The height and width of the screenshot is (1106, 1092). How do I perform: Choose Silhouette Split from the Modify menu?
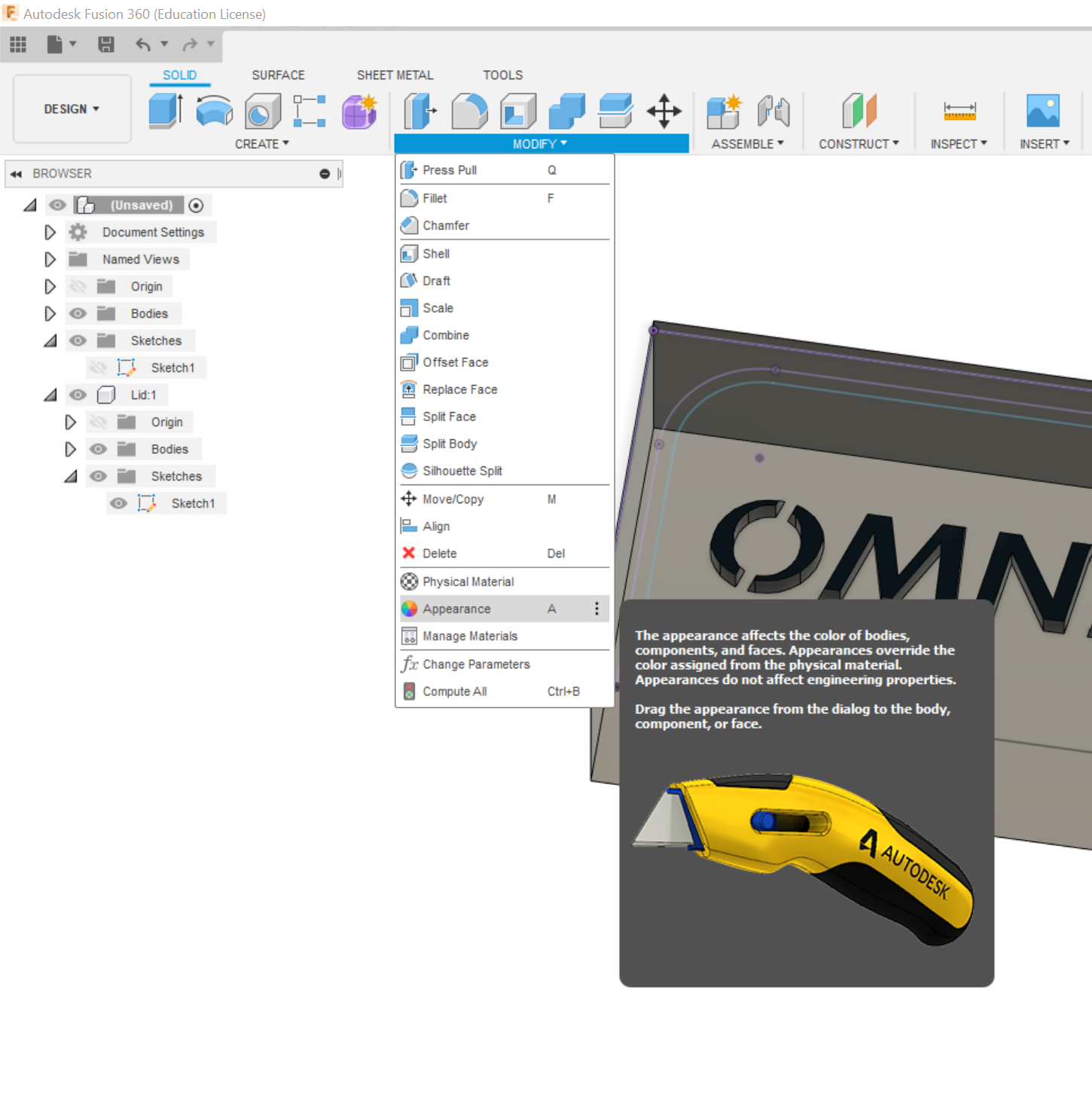click(505, 471)
